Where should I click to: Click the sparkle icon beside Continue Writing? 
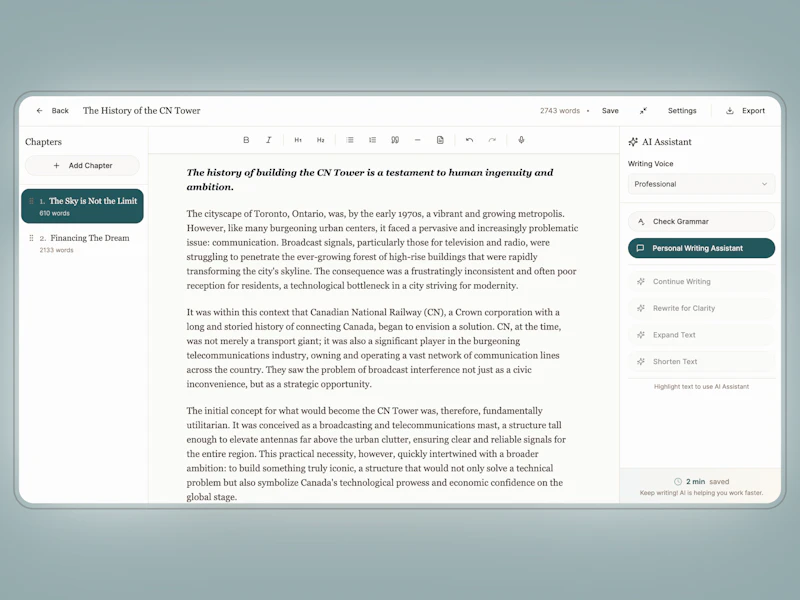coord(641,282)
